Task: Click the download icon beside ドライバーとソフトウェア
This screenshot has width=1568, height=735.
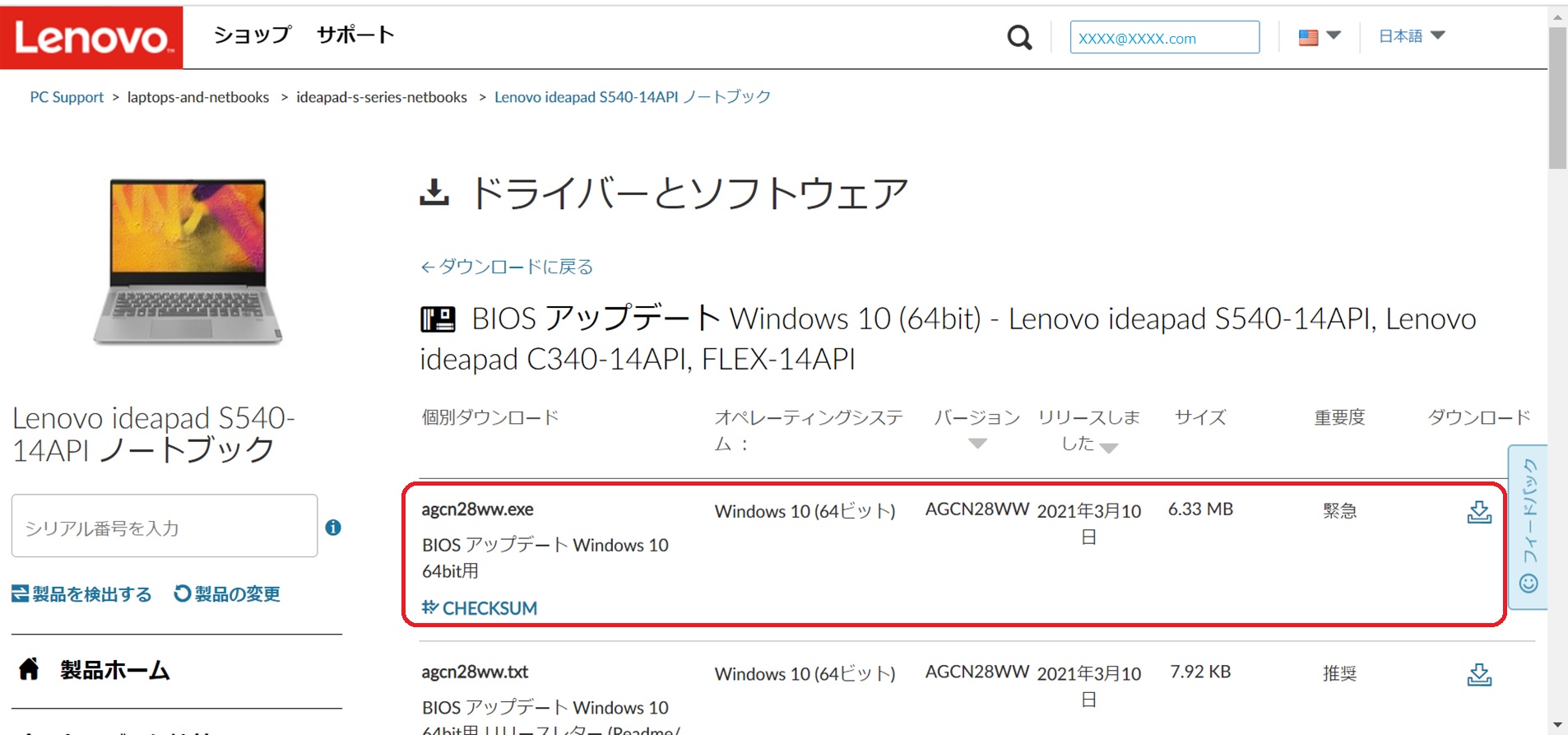Action: pyautogui.click(x=434, y=193)
